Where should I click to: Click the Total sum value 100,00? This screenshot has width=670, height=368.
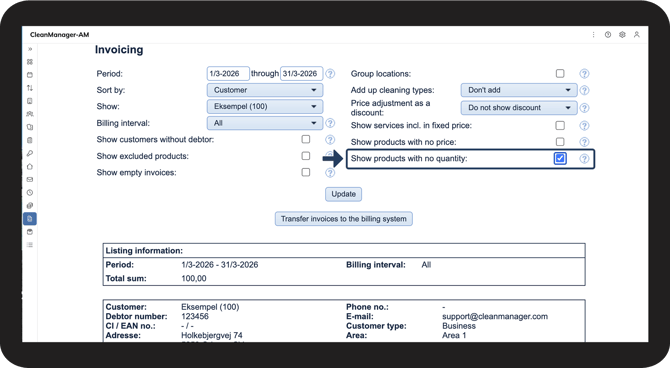pyautogui.click(x=194, y=279)
